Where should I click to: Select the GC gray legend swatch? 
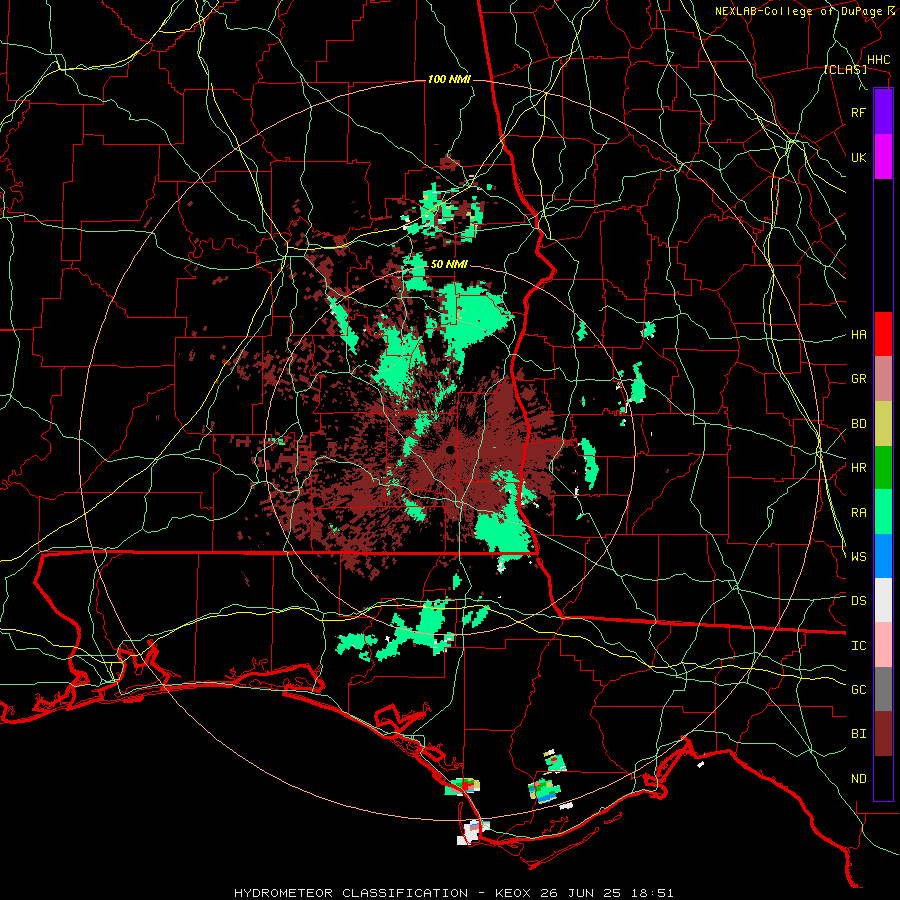[x=883, y=689]
